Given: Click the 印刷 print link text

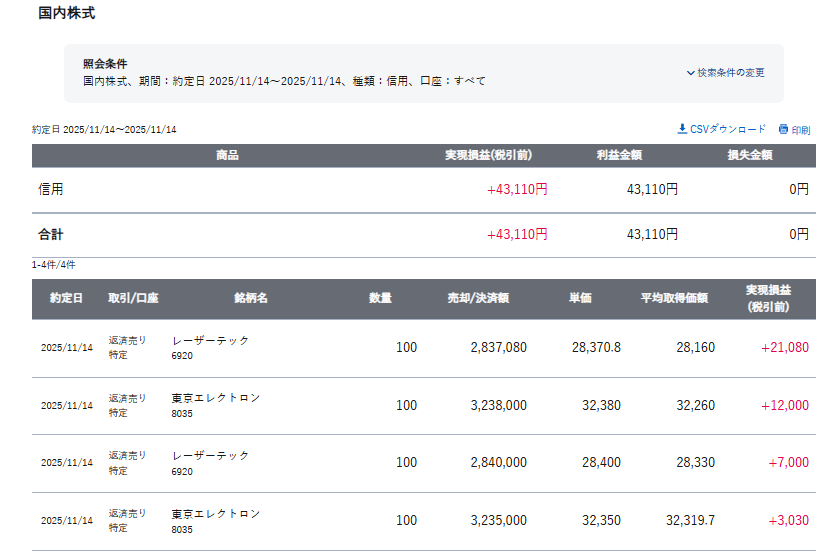Looking at the screenshot, I should click(801, 130).
